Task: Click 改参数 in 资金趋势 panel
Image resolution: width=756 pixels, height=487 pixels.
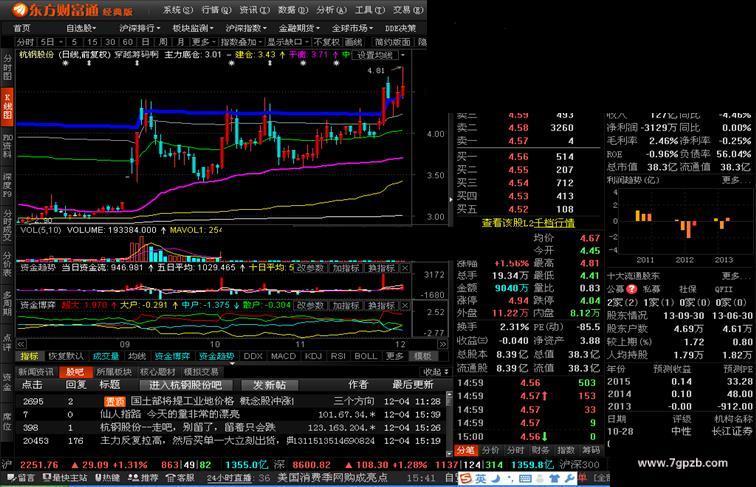Action: click(310, 268)
